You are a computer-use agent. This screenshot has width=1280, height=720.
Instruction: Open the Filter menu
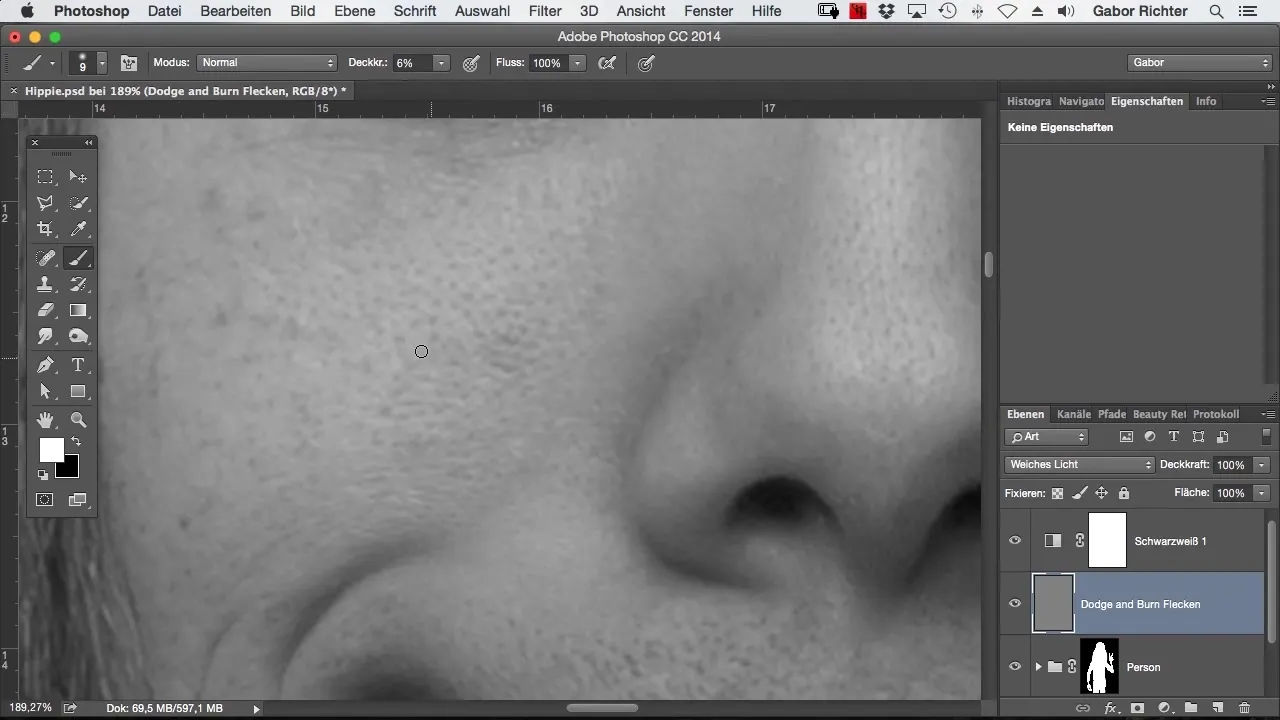coord(545,11)
